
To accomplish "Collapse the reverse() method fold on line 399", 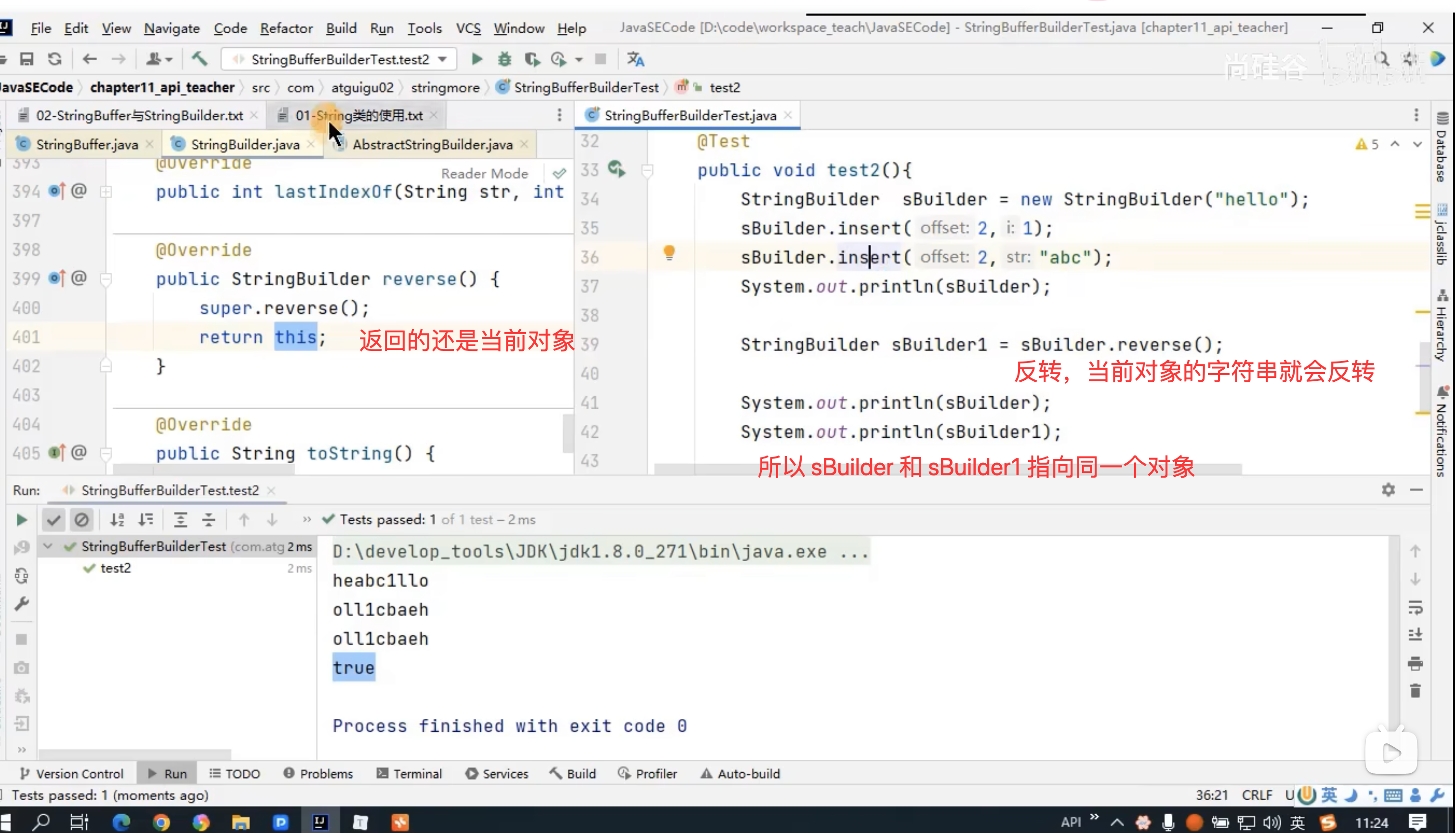I will point(106,279).
